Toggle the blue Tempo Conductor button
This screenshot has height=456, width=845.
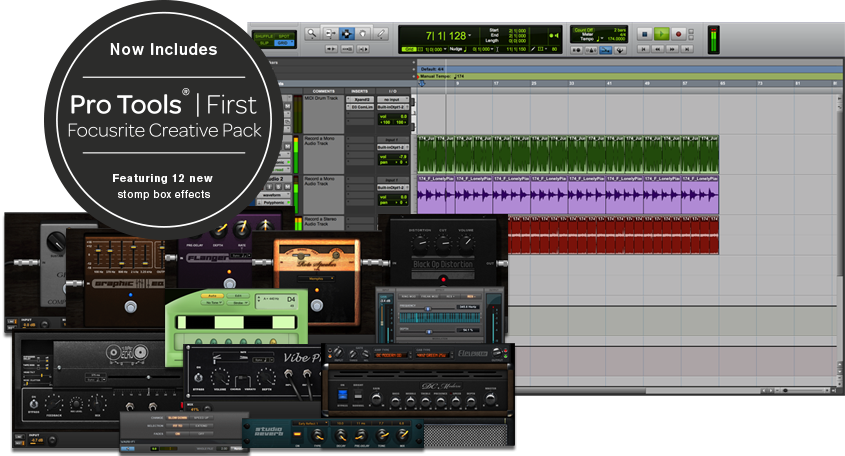click(606, 50)
